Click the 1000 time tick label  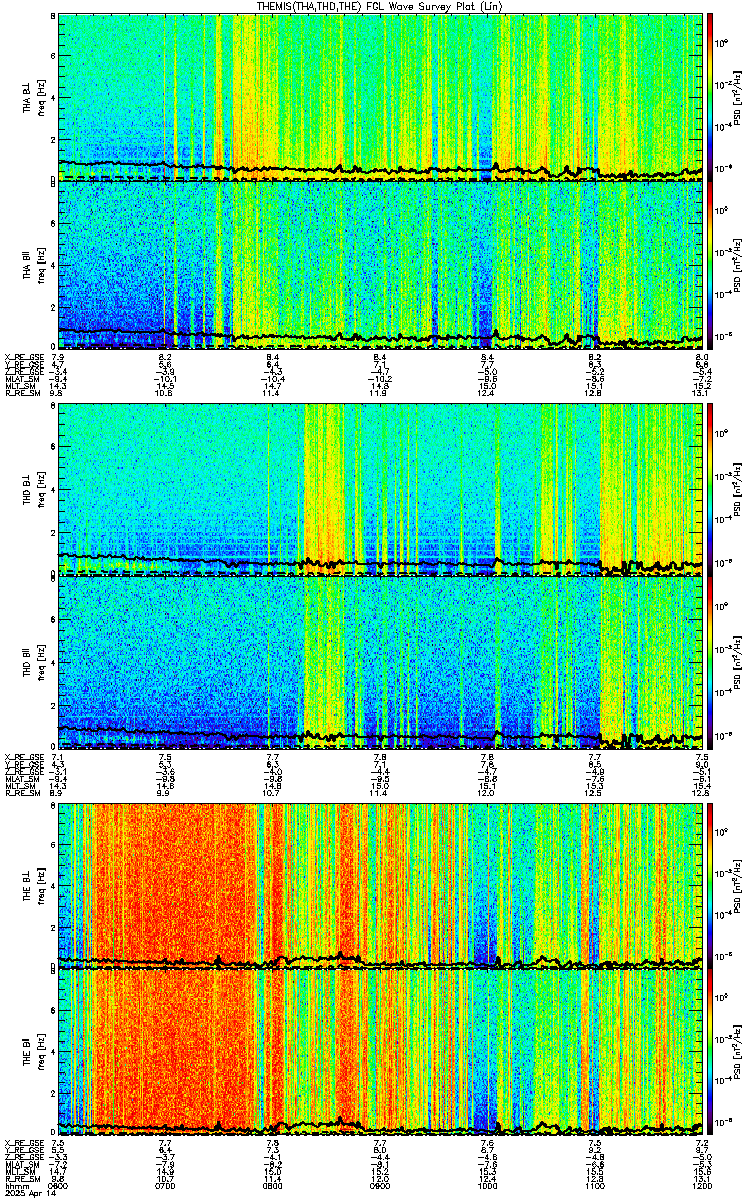[x=488, y=1186]
